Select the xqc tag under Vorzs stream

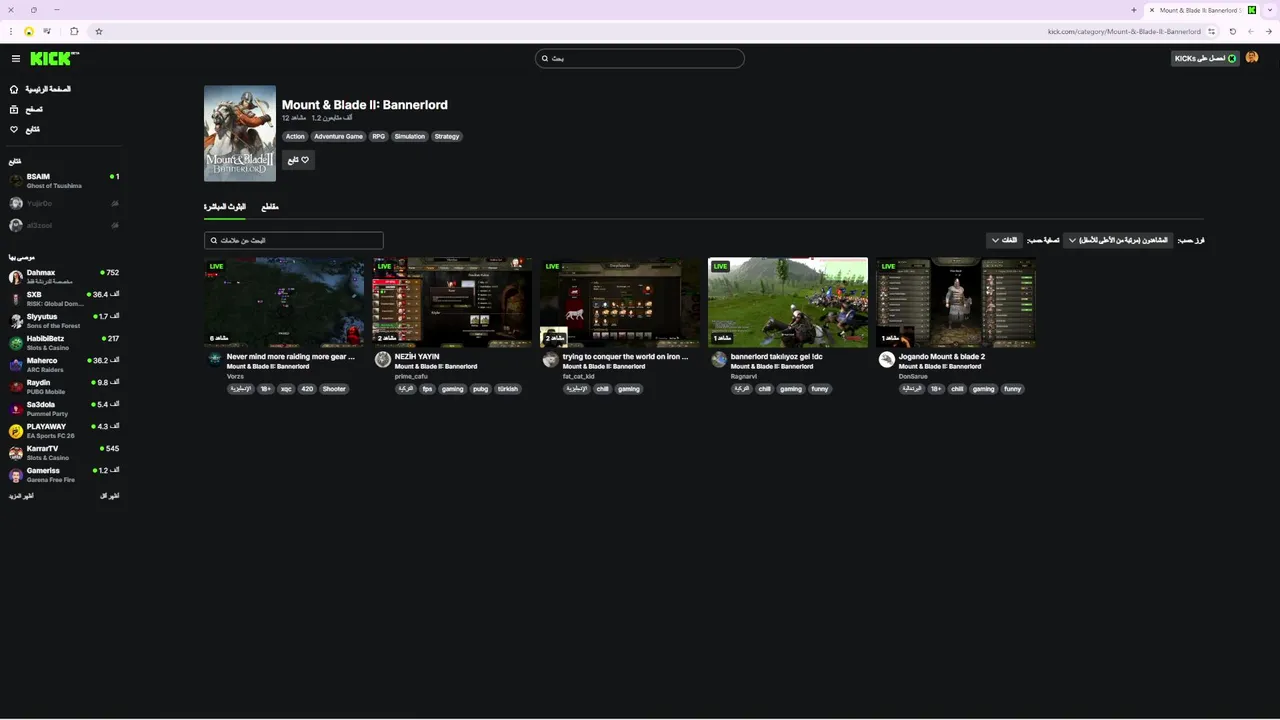point(286,389)
